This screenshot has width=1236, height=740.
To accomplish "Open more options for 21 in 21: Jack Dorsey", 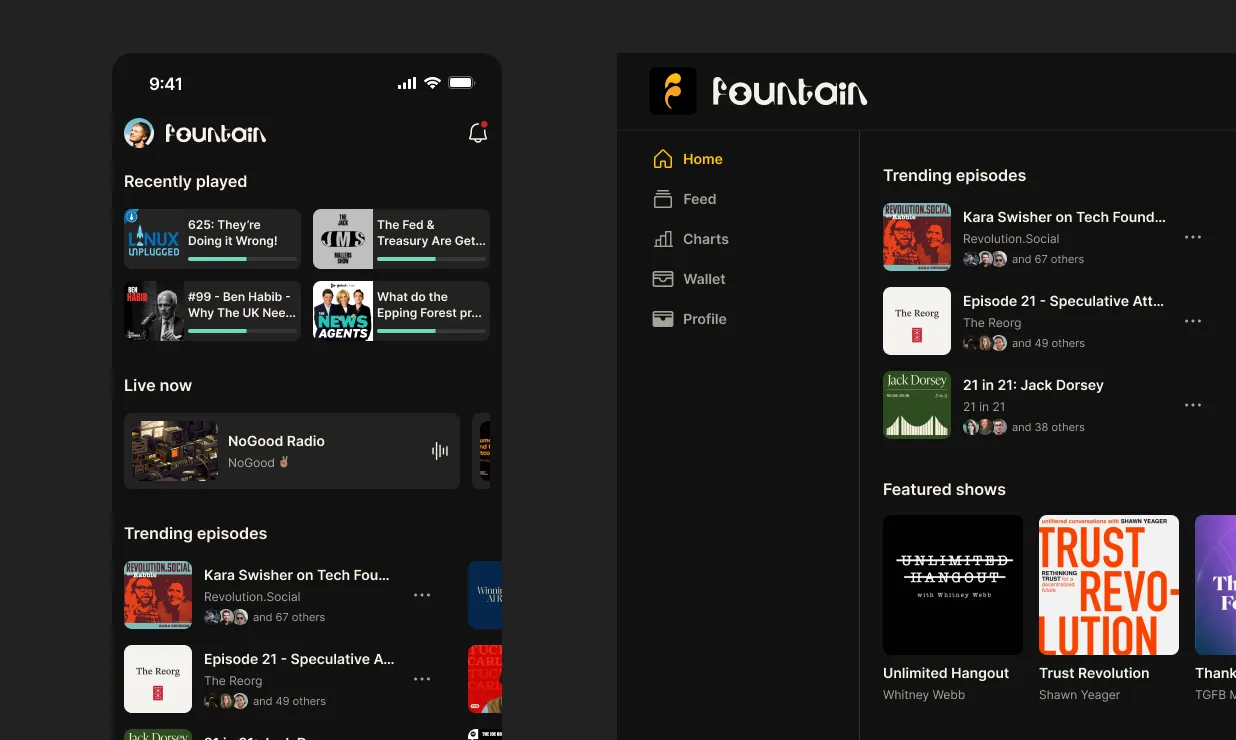I will [1192, 405].
